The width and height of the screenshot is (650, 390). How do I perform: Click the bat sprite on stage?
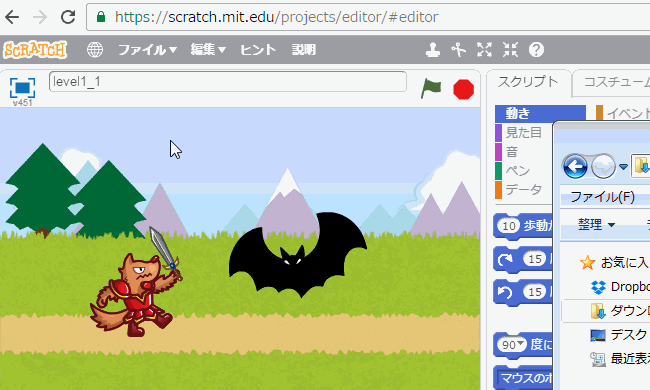[298, 255]
